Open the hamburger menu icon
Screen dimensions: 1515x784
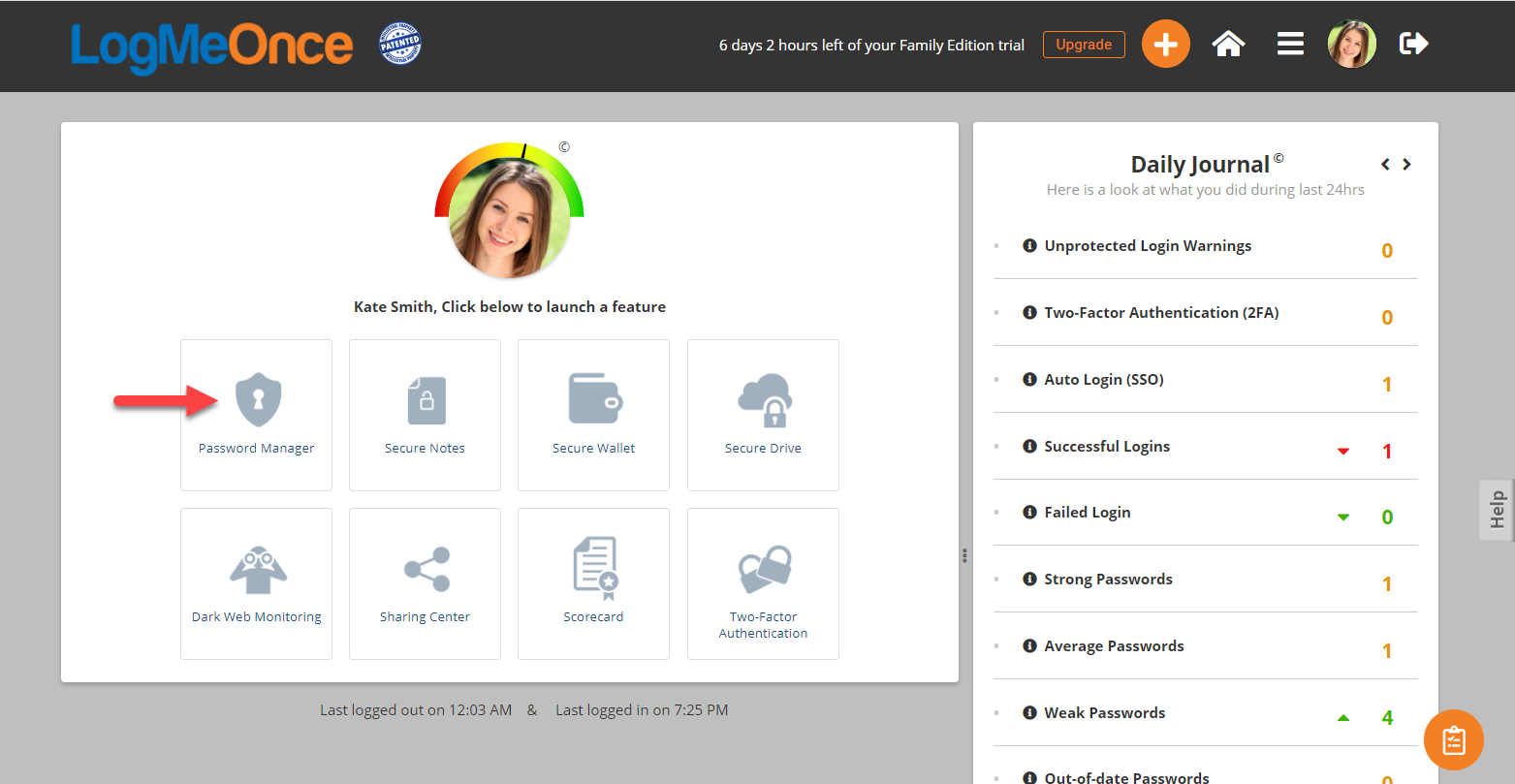tap(1290, 44)
